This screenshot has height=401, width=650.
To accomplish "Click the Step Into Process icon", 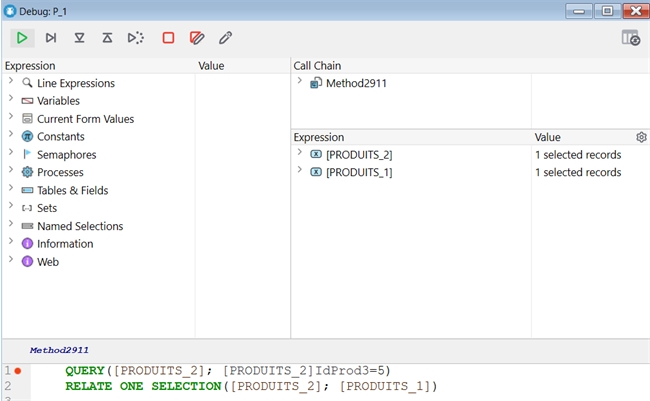I will tap(135, 38).
